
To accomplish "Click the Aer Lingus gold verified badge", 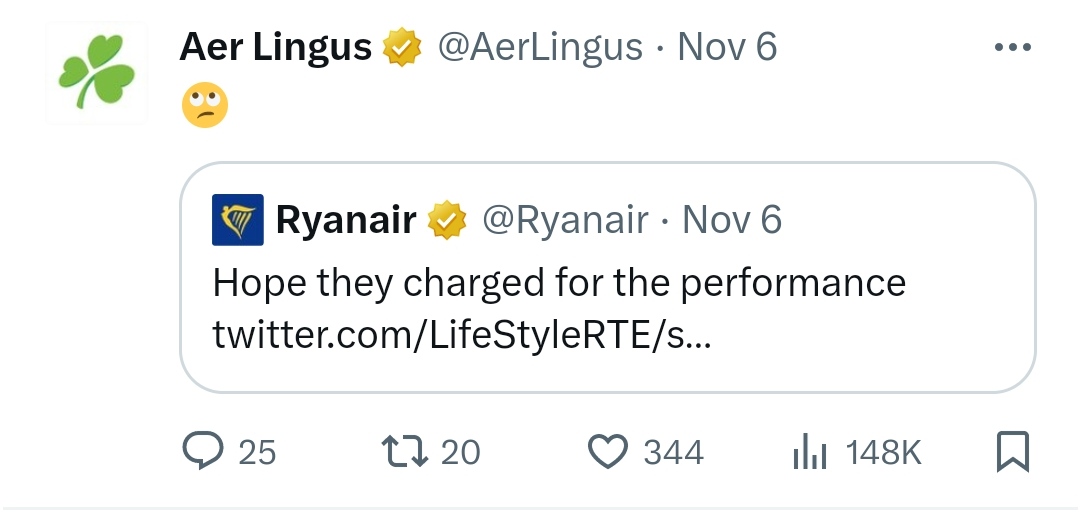I will [402, 47].
